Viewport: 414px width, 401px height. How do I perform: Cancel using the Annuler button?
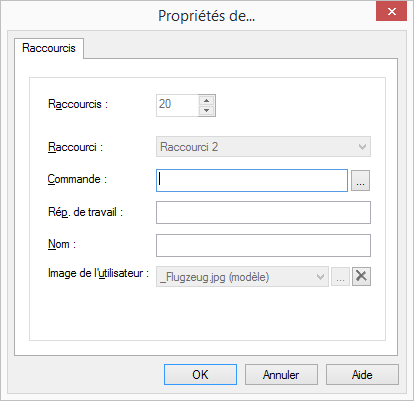coord(281,374)
